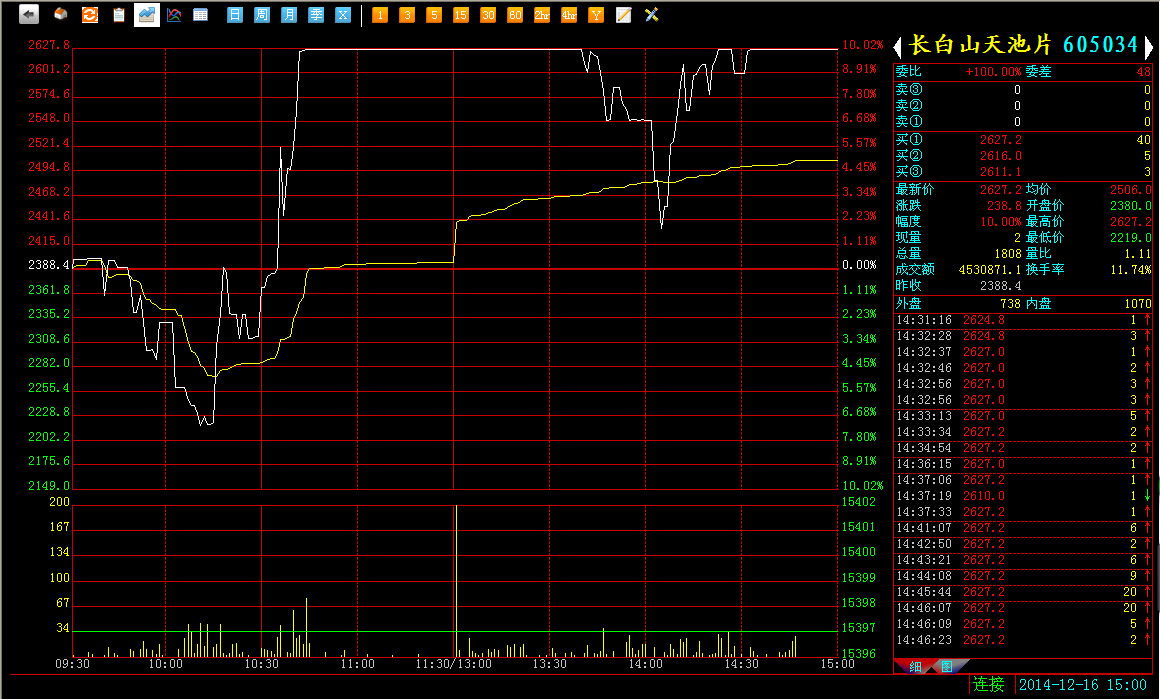Select the trade row at 14:37:19
This screenshot has height=699, width=1160.
(1023, 496)
